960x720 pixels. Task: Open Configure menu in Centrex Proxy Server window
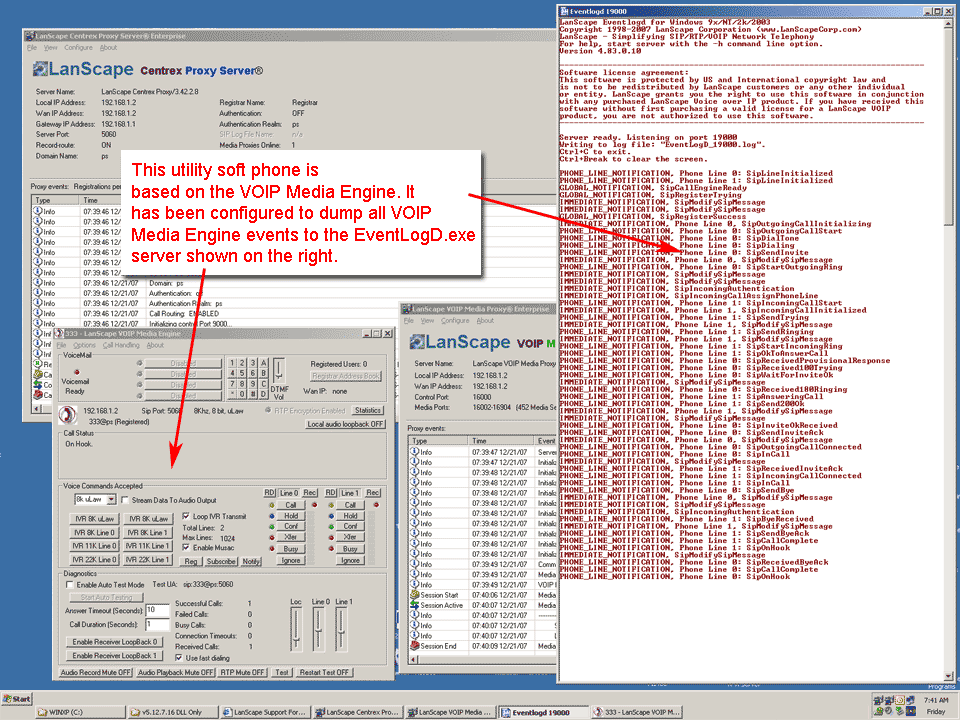(78, 47)
